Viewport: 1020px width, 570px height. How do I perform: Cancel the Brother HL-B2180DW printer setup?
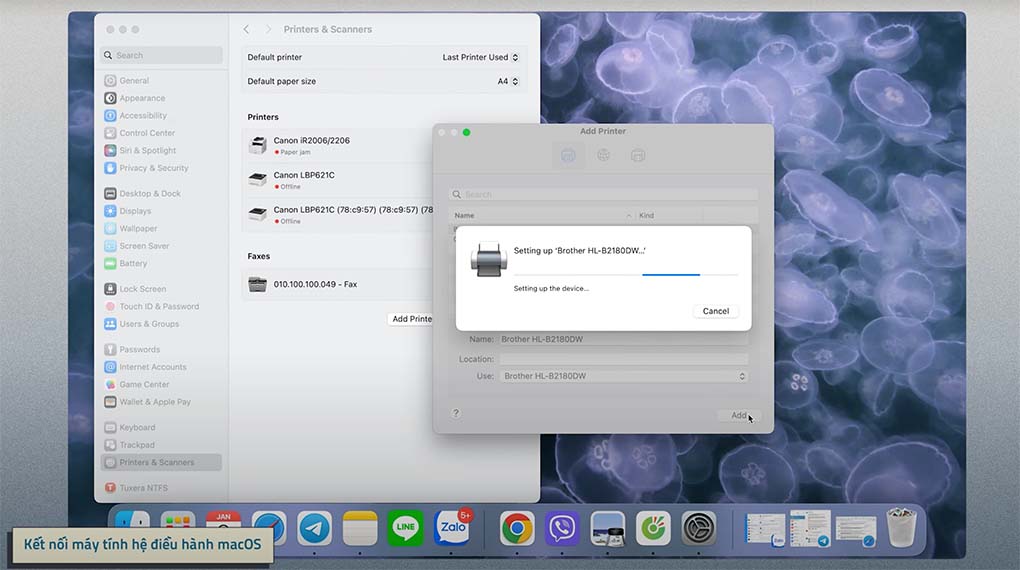(x=715, y=311)
